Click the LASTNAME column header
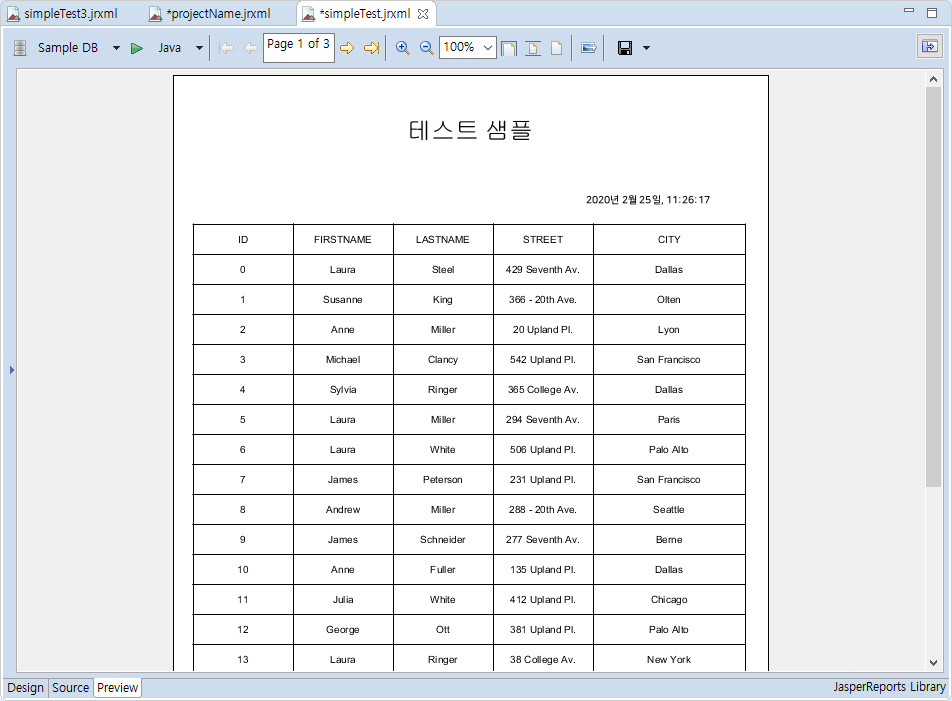952x701 pixels. pos(443,240)
